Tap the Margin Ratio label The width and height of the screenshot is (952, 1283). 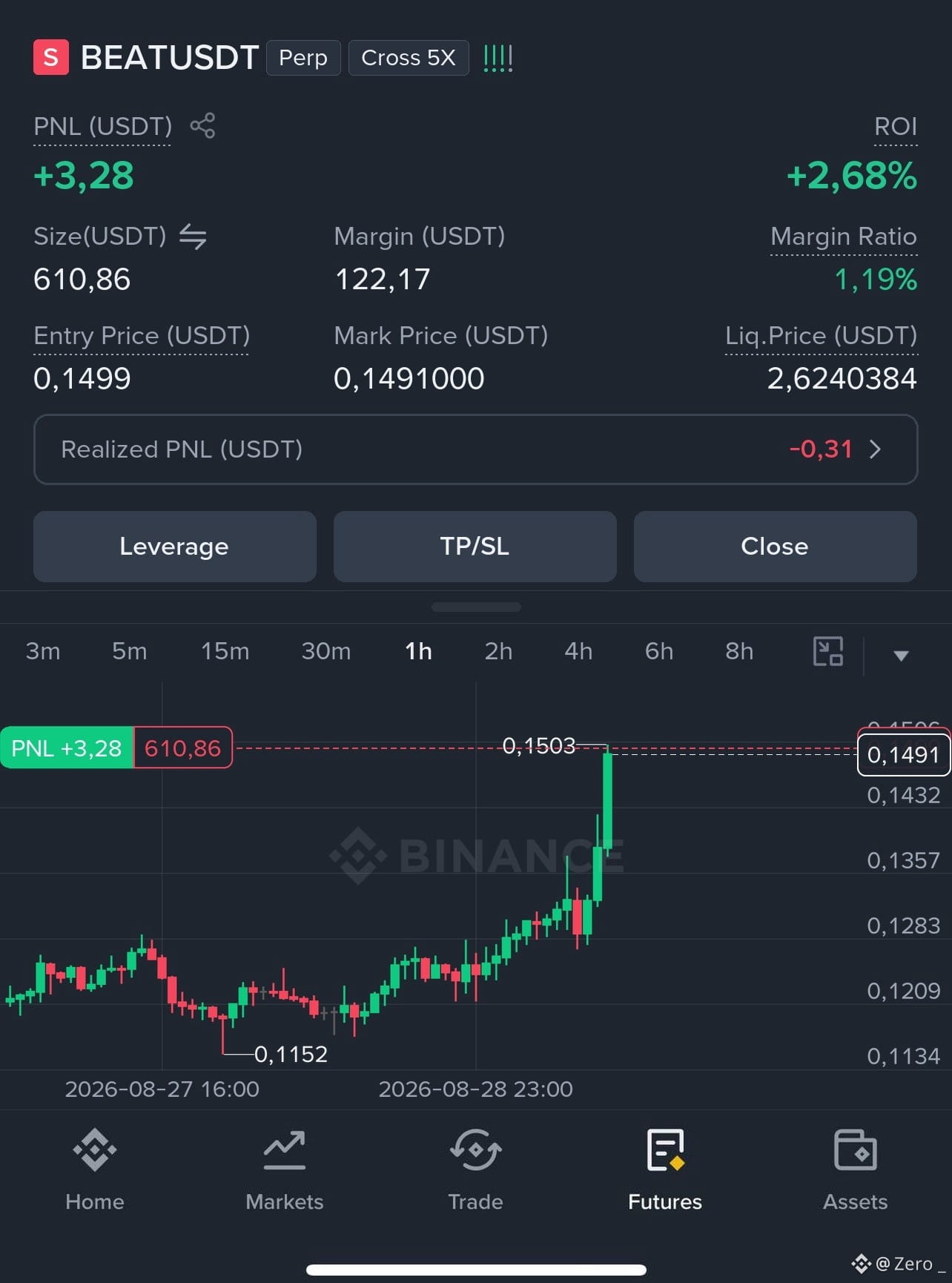(x=844, y=237)
